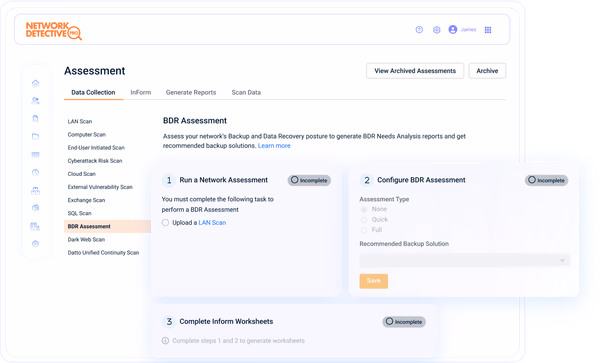This screenshot has height=363, width=600.
Task: Select SQL Scan menu item
Action: [80, 213]
